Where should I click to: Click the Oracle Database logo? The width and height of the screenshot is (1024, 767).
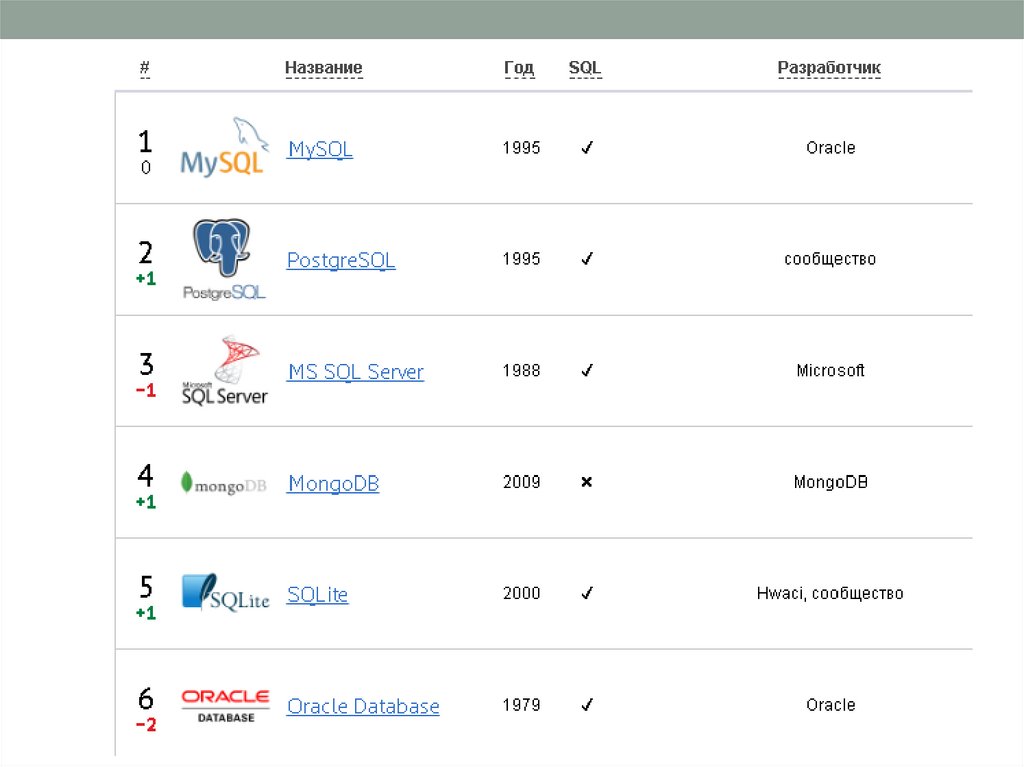tap(225, 705)
